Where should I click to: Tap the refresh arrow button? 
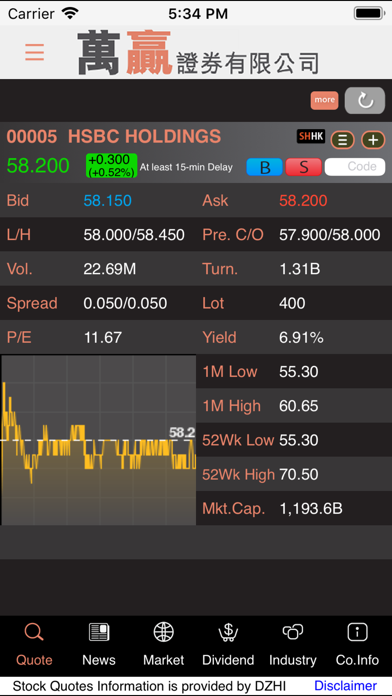coord(365,100)
